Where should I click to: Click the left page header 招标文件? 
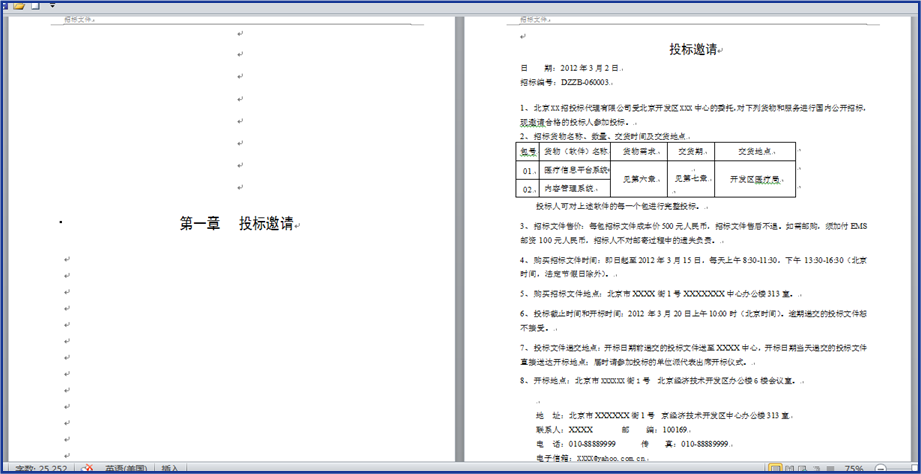pos(78,19)
